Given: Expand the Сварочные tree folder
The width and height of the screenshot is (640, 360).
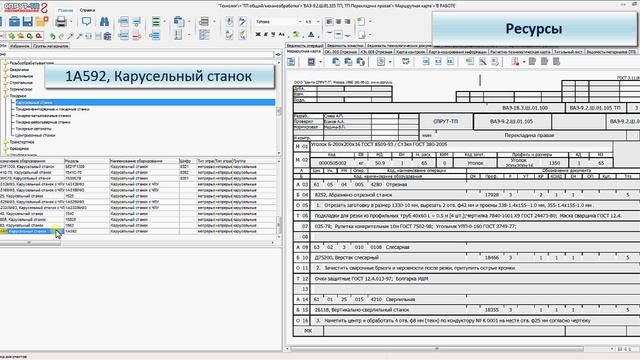Looking at the screenshot, I should (6, 70).
